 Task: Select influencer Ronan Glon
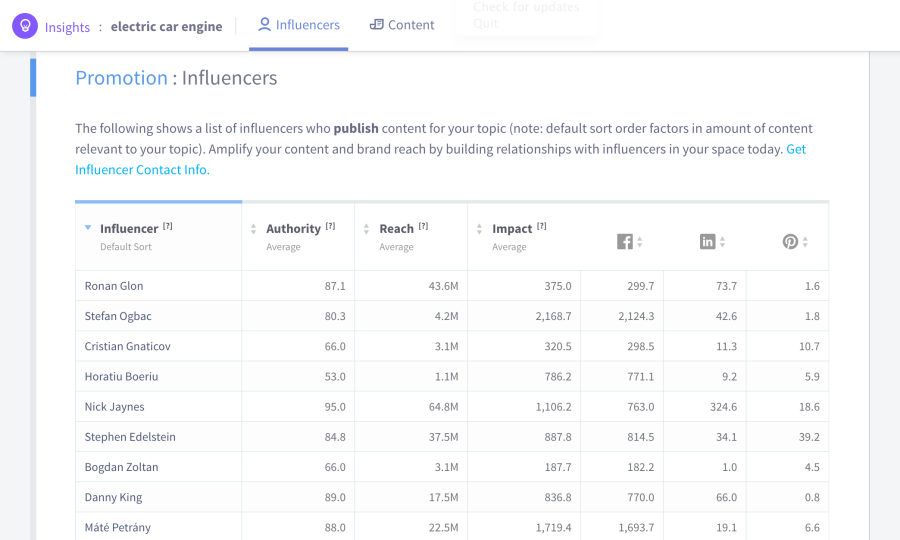[x=114, y=286]
